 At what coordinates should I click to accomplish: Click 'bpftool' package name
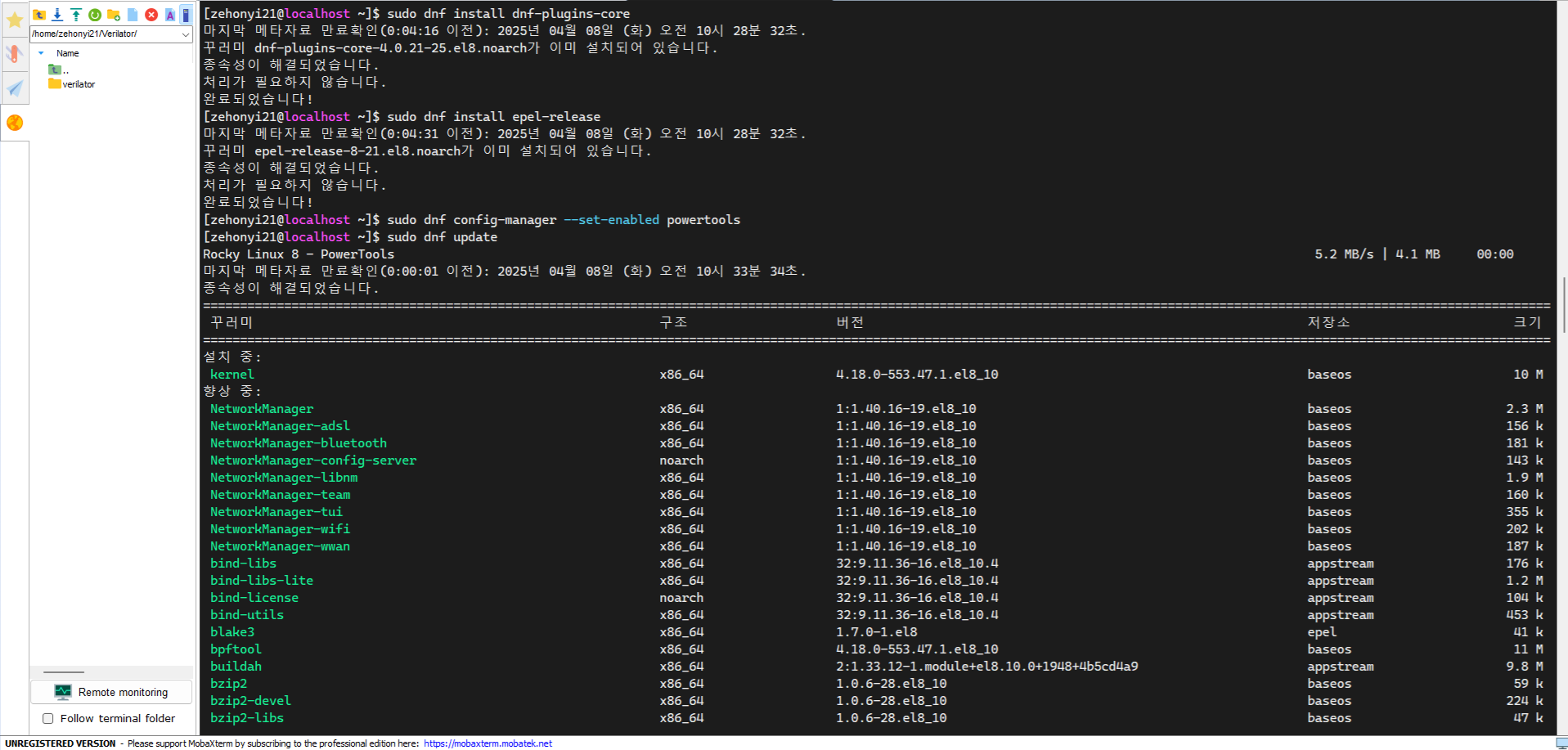tap(236, 649)
